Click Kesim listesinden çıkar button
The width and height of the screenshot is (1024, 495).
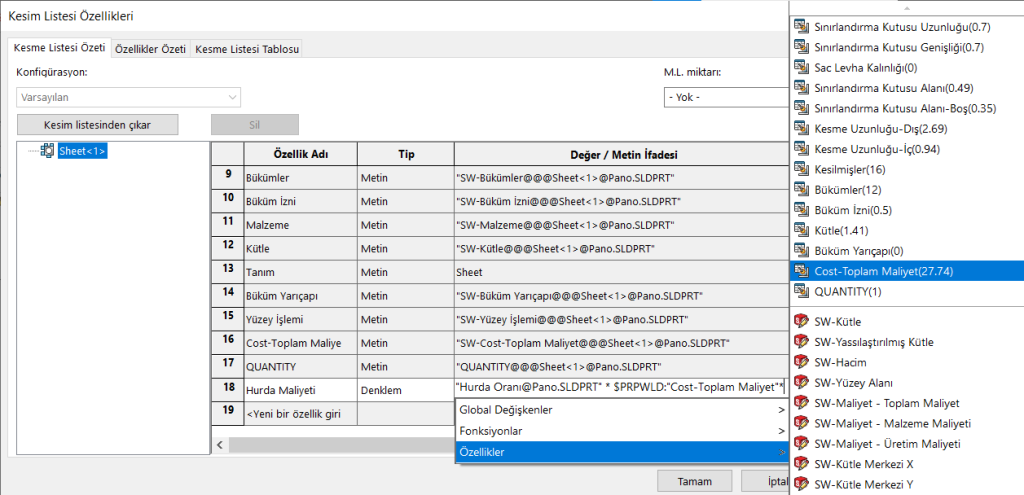(97, 125)
